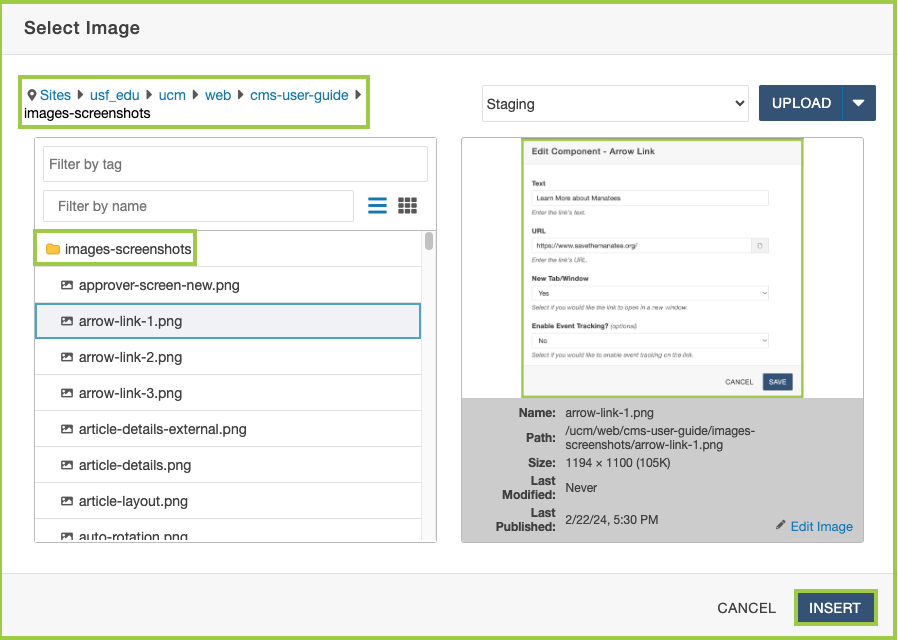This screenshot has height=640, width=898.
Task: Select approver-screen-new.png file
Action: click(228, 285)
